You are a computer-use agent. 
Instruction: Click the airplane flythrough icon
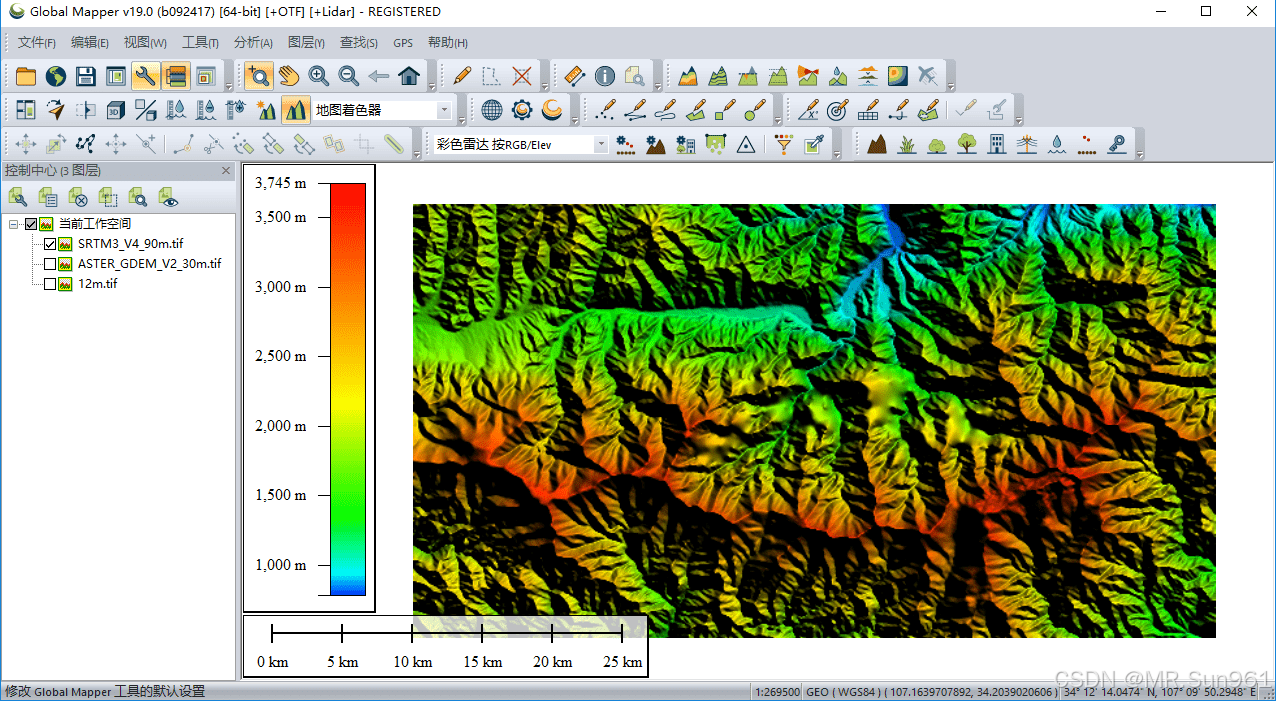928,76
